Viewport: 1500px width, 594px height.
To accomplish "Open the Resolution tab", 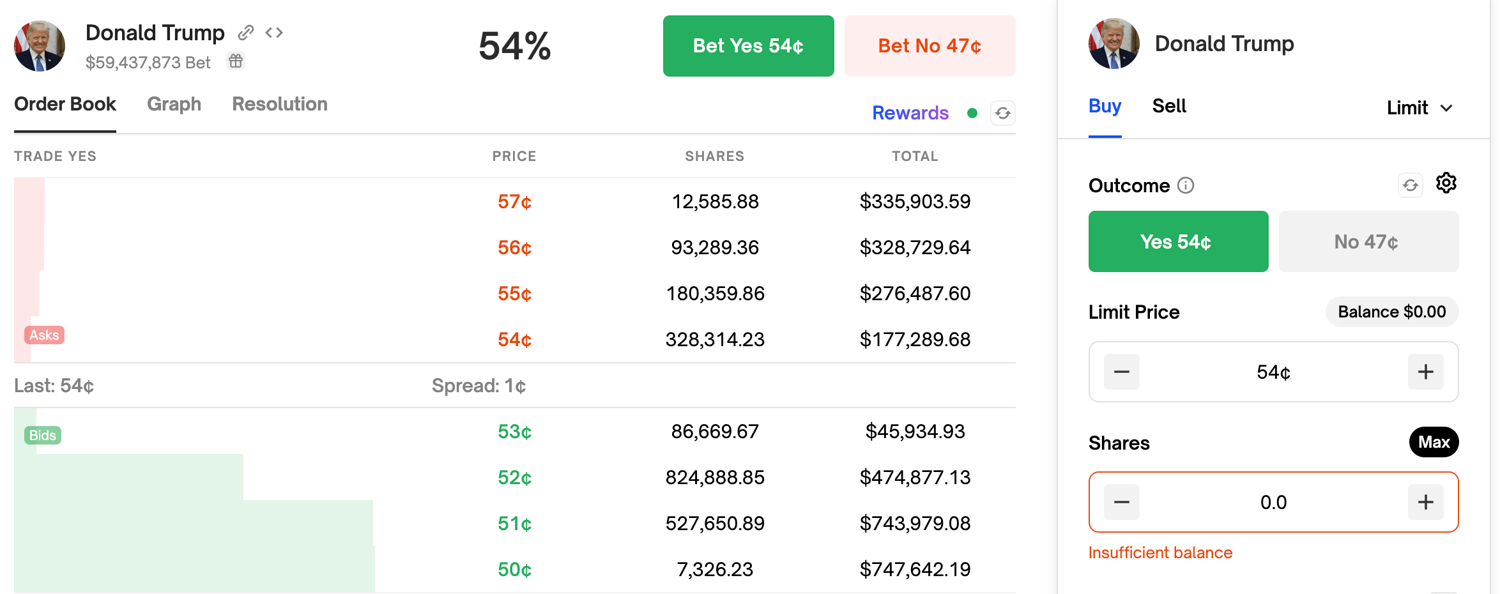I will tap(279, 104).
